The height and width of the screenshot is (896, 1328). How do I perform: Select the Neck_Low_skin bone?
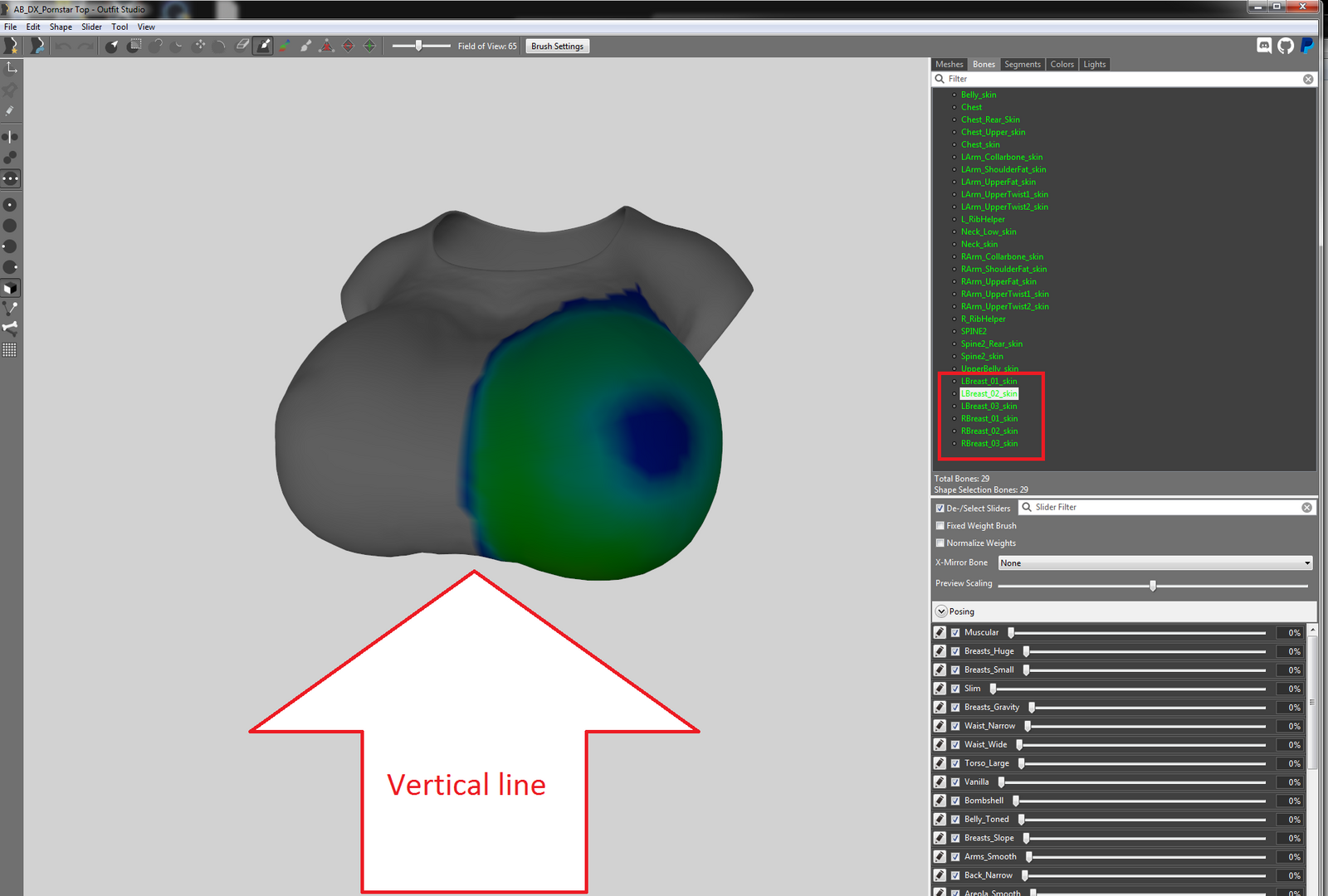[x=989, y=231]
